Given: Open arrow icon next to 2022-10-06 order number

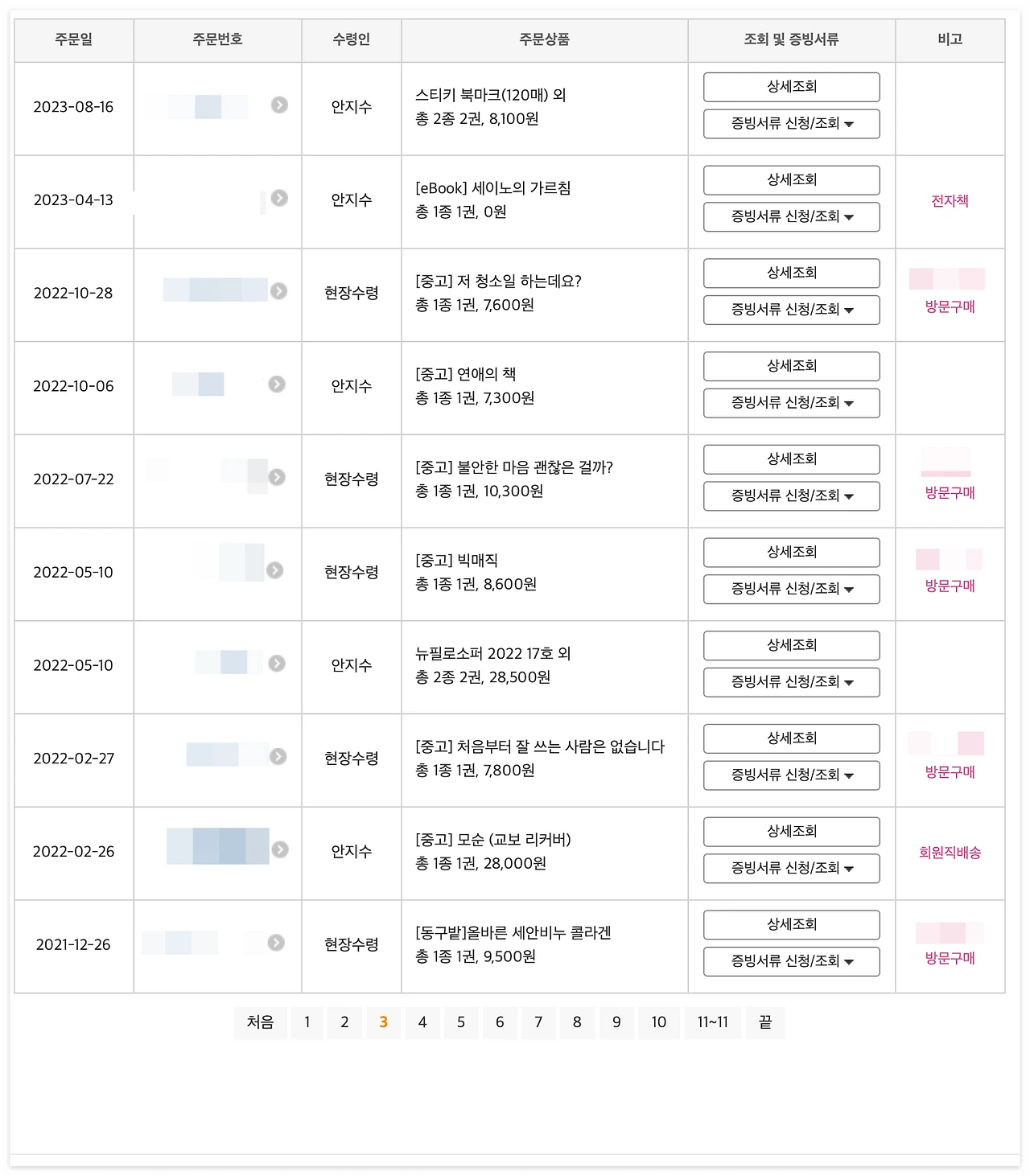Looking at the screenshot, I should click(x=277, y=384).
